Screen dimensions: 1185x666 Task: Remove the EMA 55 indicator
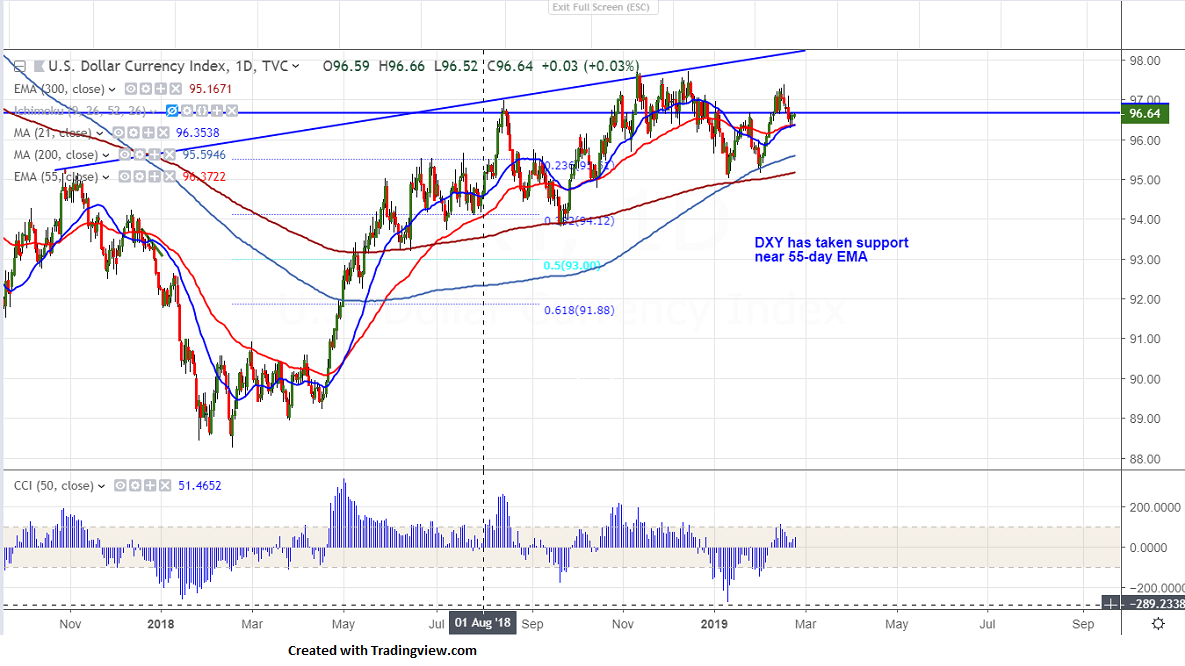coord(169,177)
